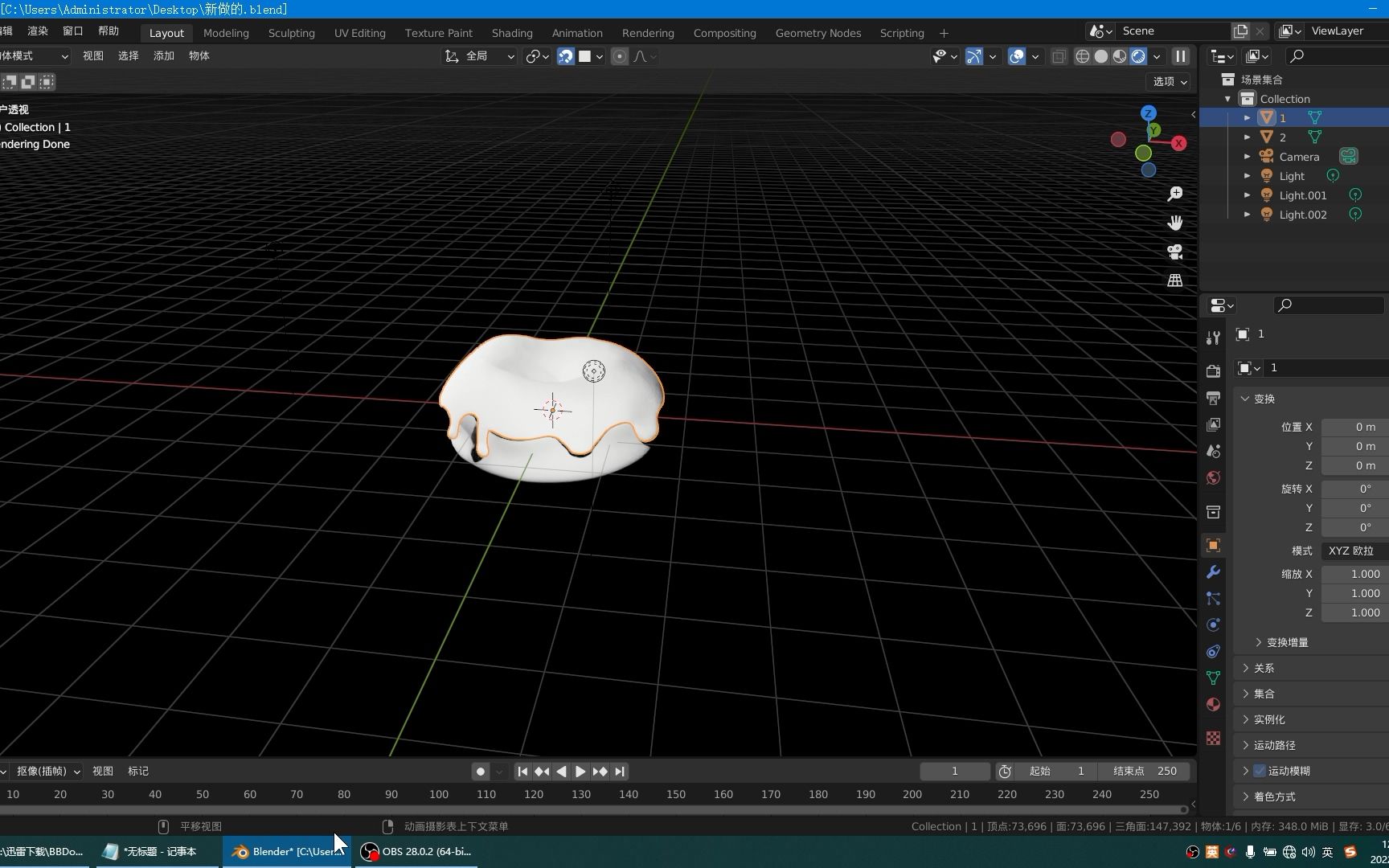Viewport: 1389px width, 868px height.
Task: Activate the camera view icon in viewport sidebar
Action: pyautogui.click(x=1174, y=252)
